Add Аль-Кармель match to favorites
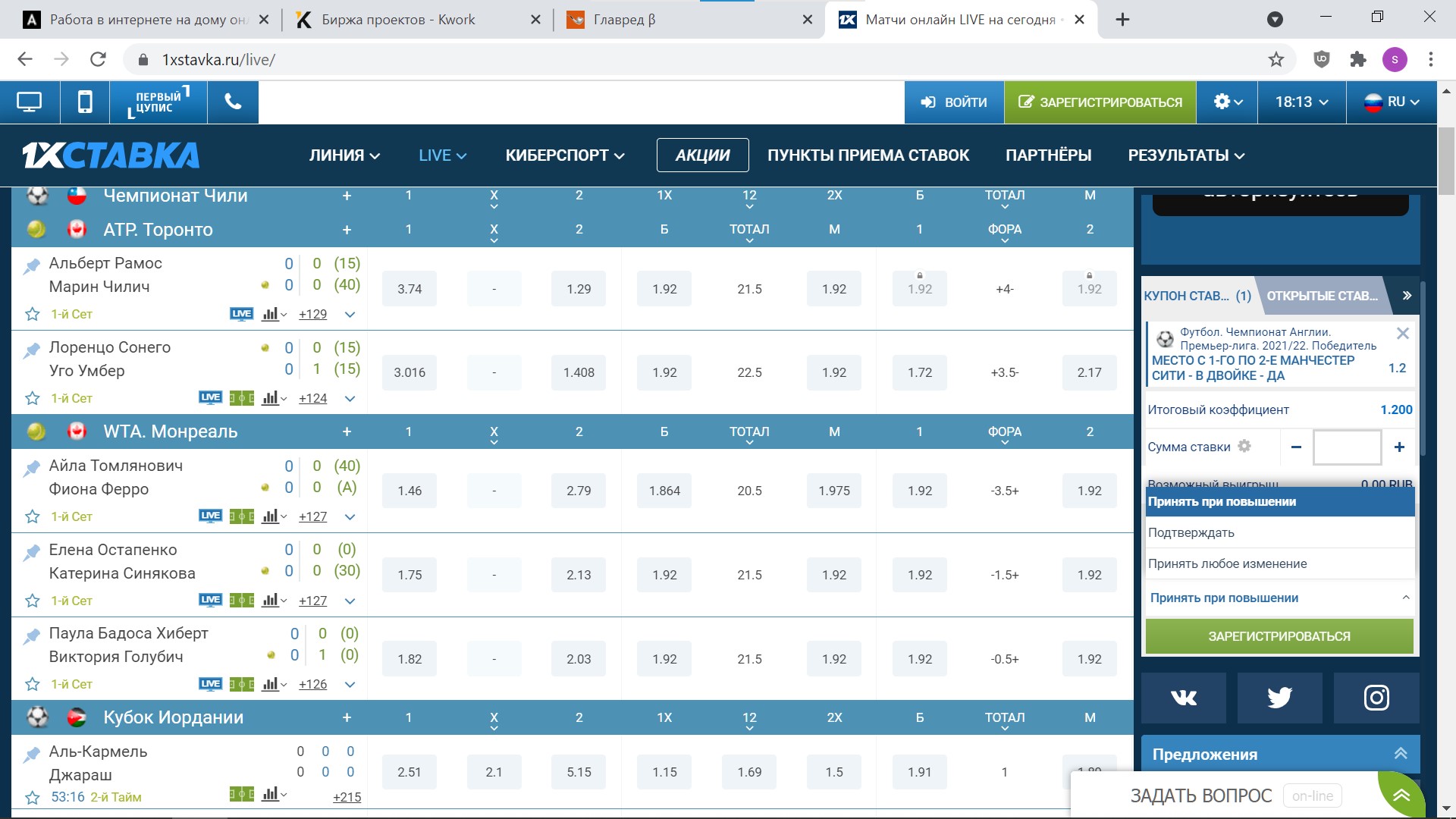Viewport: 1456px width, 819px height. coord(32,797)
